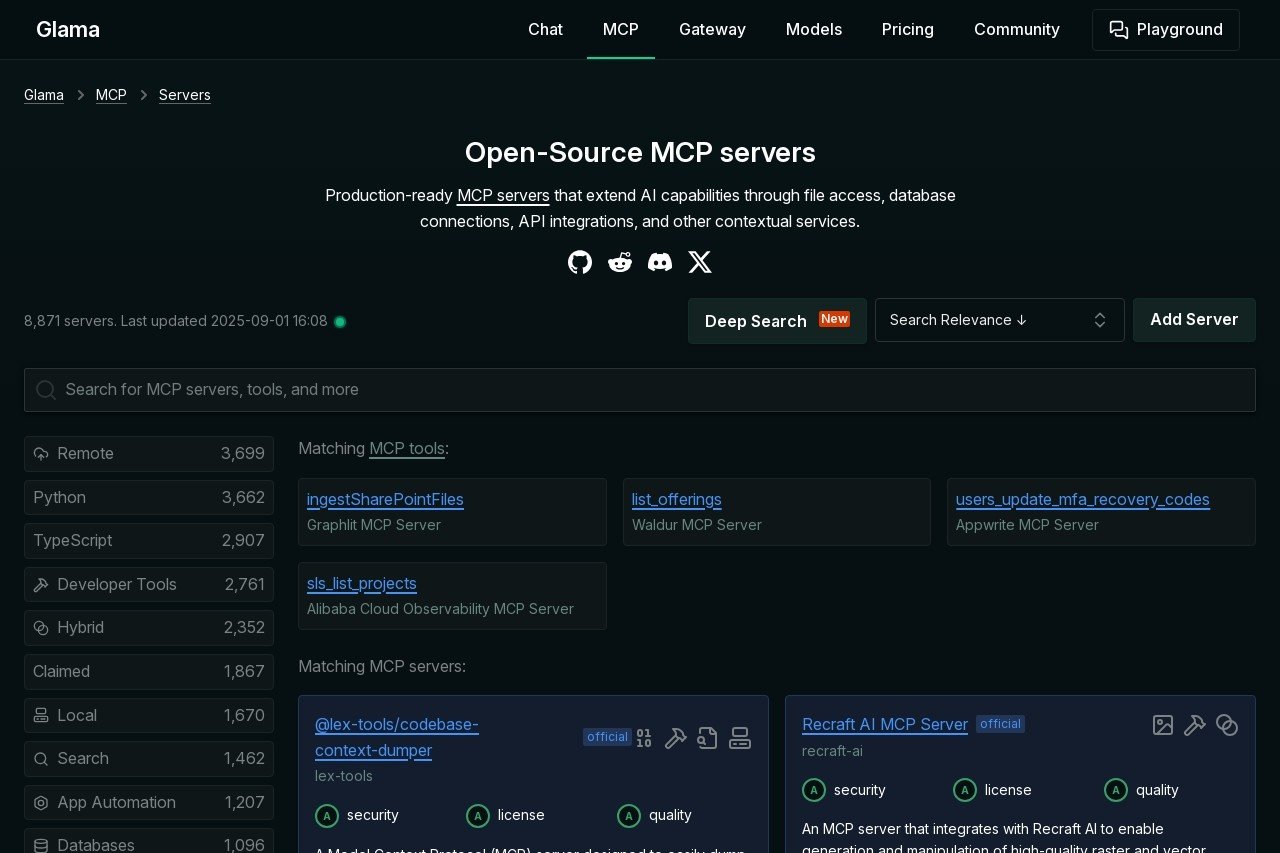Select the MCP nav tab
The height and width of the screenshot is (853, 1280).
click(x=621, y=30)
